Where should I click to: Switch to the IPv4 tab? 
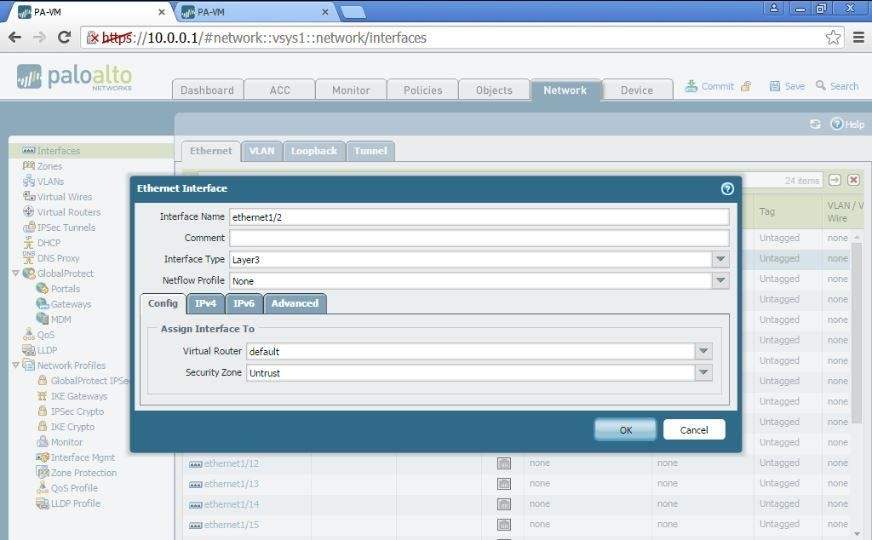(205, 303)
